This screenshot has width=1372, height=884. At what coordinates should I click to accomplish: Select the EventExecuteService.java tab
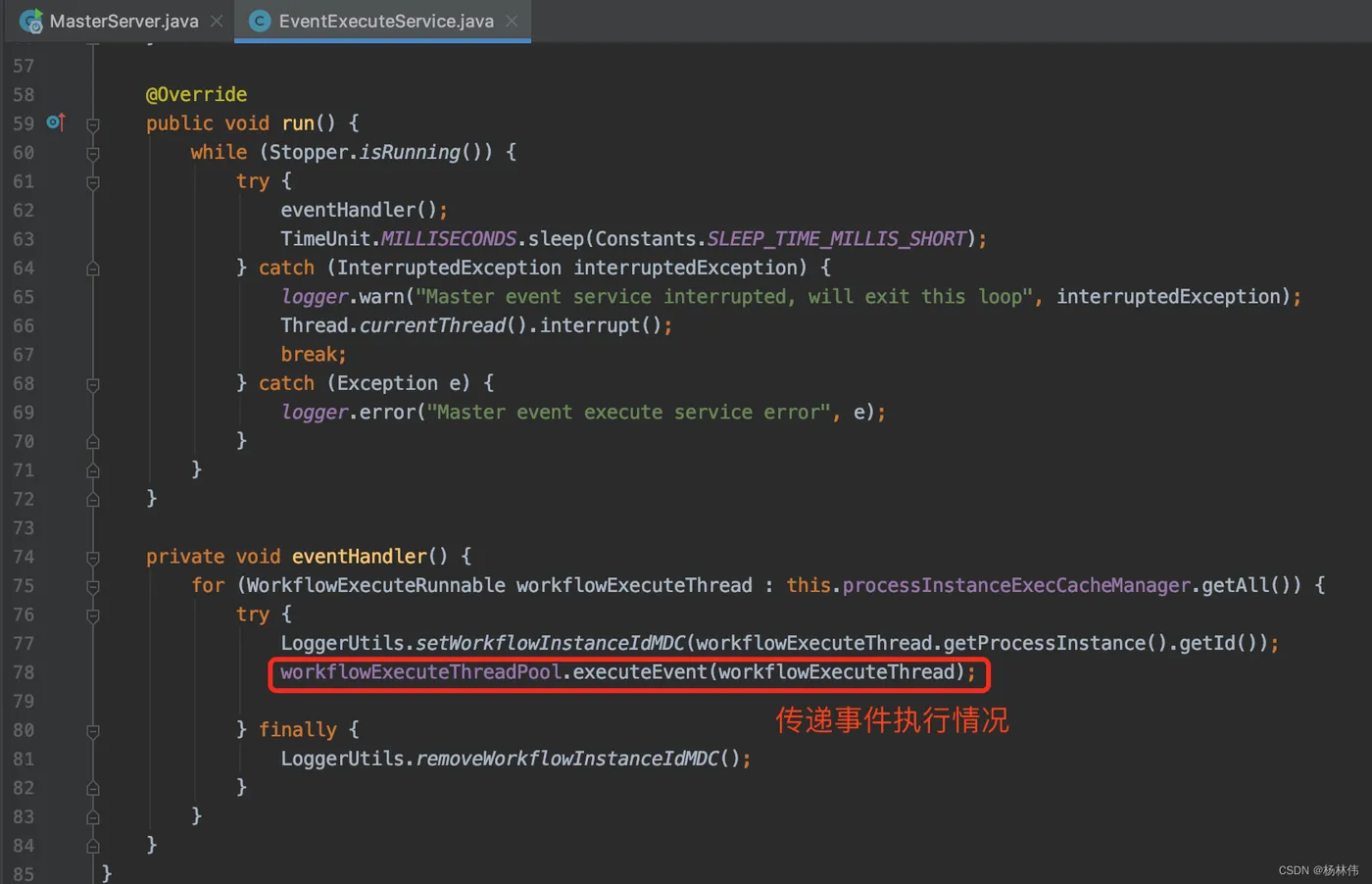[382, 21]
